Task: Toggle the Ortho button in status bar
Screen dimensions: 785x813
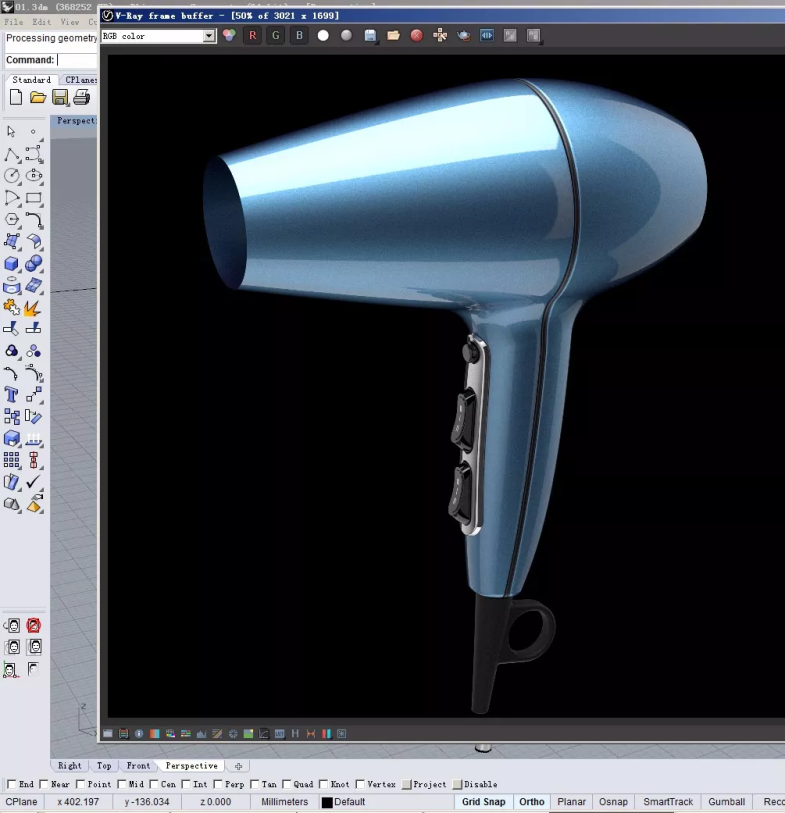Action: pyautogui.click(x=531, y=802)
